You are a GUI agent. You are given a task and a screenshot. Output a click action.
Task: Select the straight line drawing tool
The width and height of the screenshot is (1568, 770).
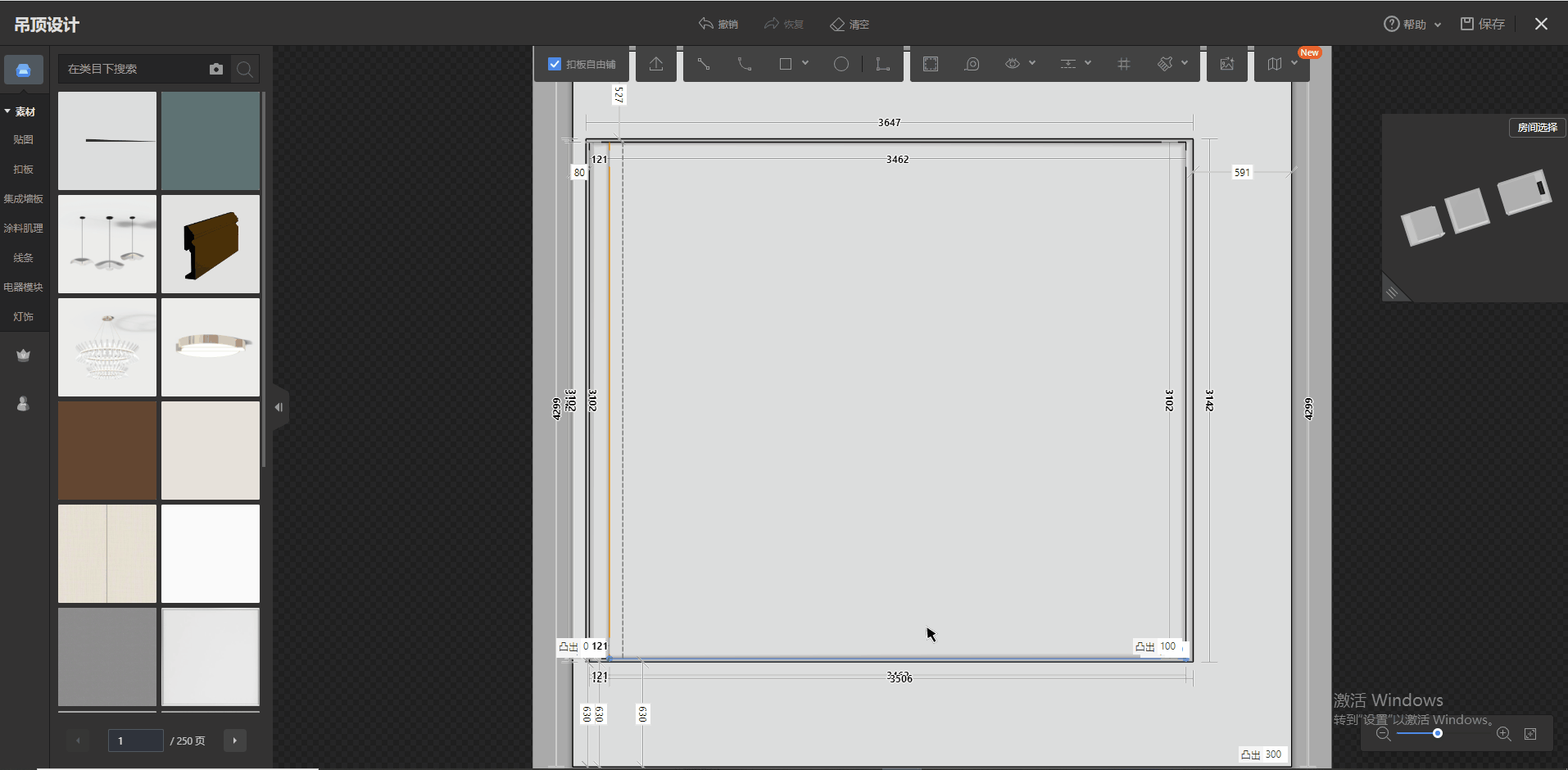coord(703,64)
